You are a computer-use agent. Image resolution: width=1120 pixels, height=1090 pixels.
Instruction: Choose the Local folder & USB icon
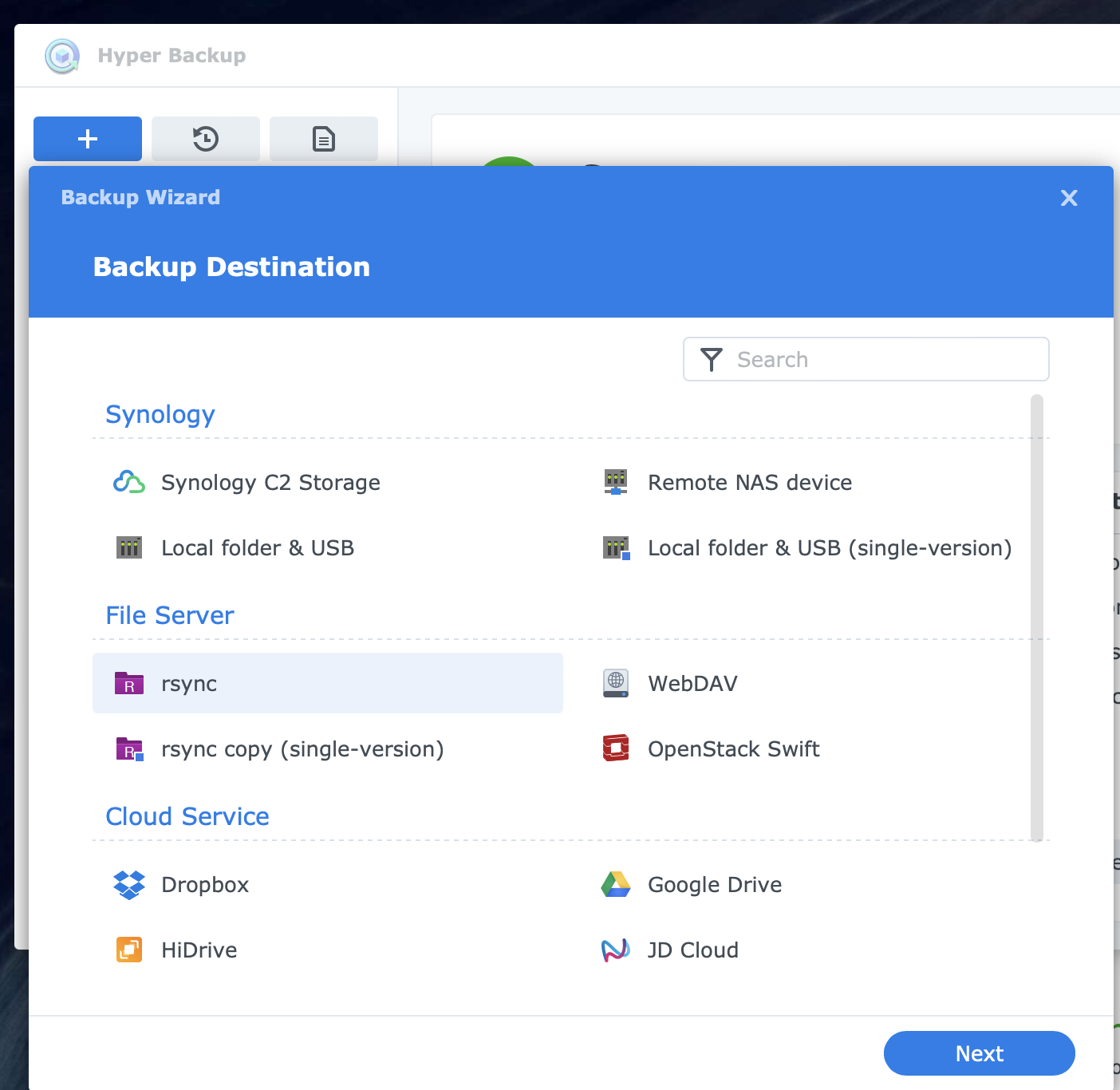[128, 547]
